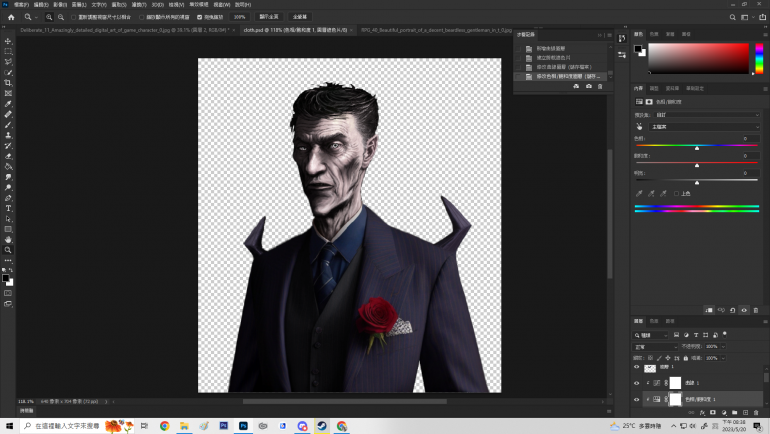Viewport: 770px width, 434px height.
Task: Open the Preset dropdown in Properties panel
Action: click(705, 115)
